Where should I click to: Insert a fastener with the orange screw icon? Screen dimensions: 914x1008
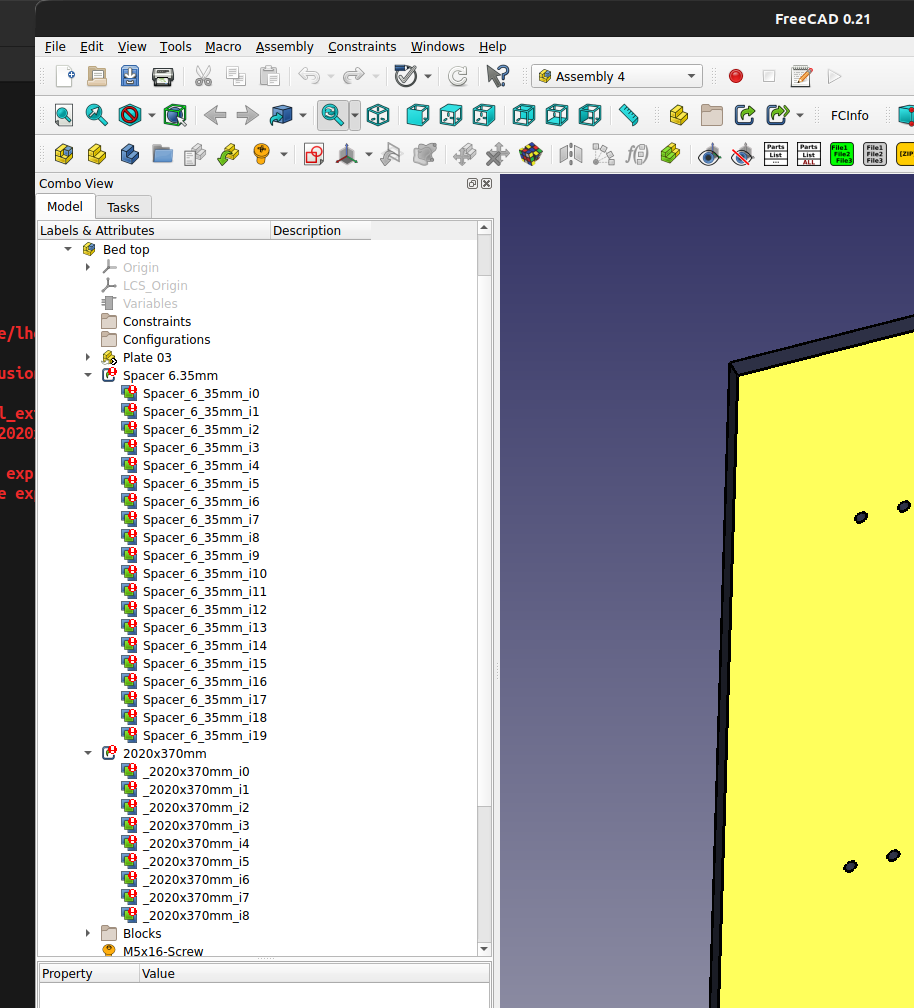pyautogui.click(x=261, y=154)
